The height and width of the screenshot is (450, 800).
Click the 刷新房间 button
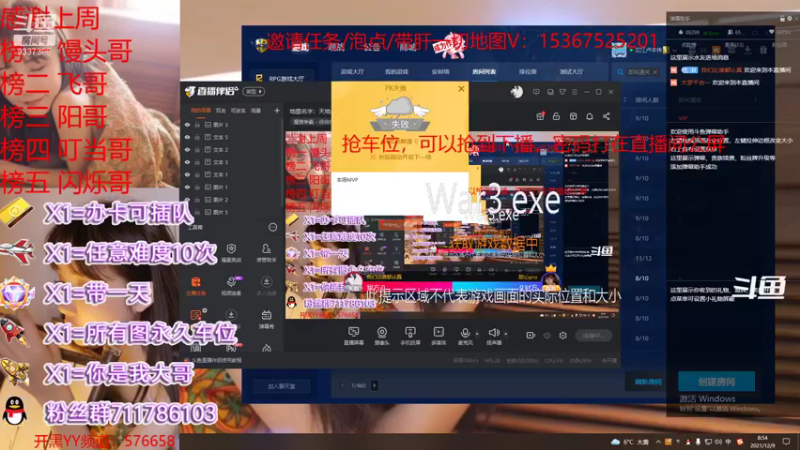pyautogui.click(x=648, y=382)
